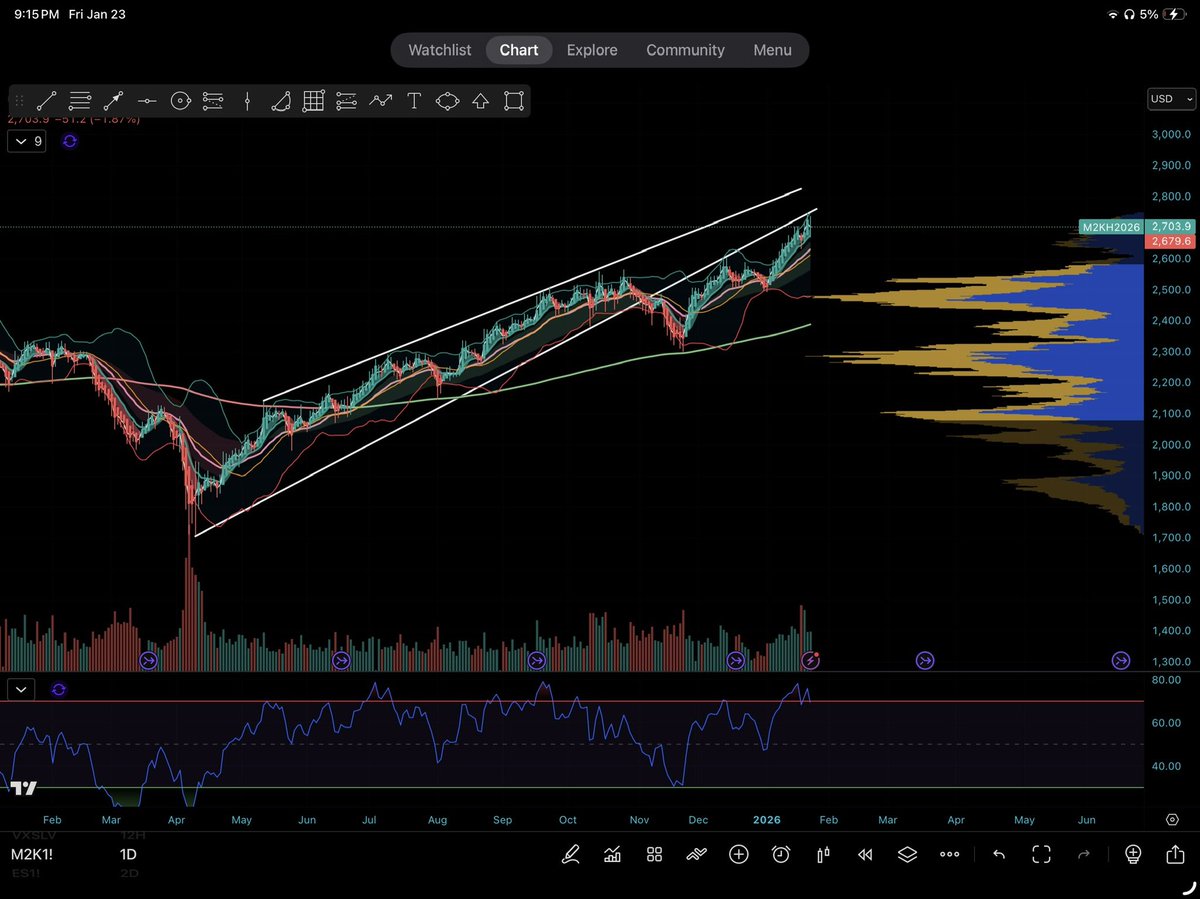Image resolution: width=1200 pixels, height=899 pixels.
Task: Open the three-dot more options
Action: click(x=950, y=854)
